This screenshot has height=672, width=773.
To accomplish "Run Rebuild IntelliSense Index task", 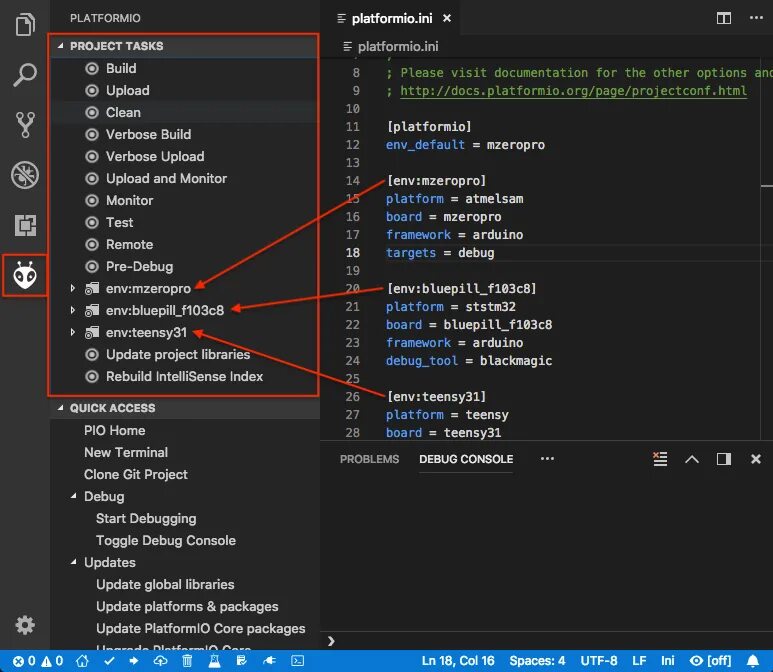I will pos(184,376).
